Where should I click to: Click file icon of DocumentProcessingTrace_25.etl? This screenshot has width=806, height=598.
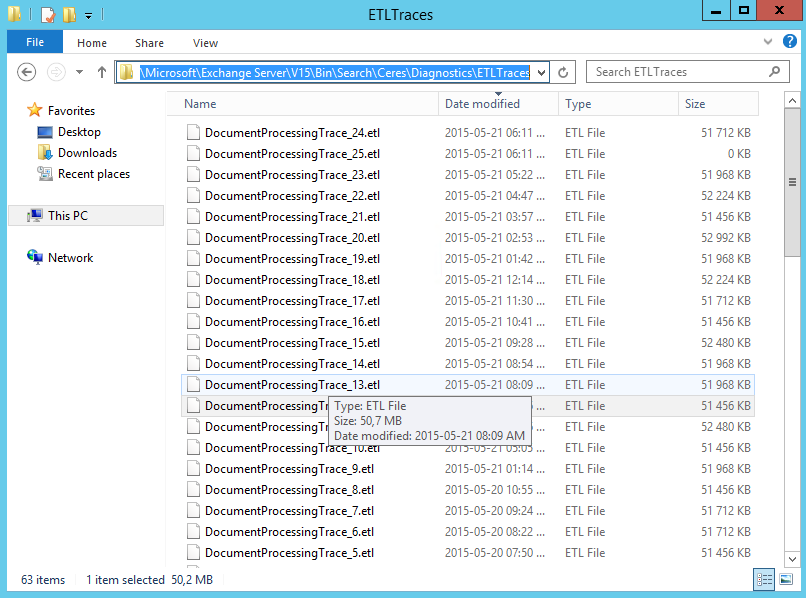[x=193, y=154]
